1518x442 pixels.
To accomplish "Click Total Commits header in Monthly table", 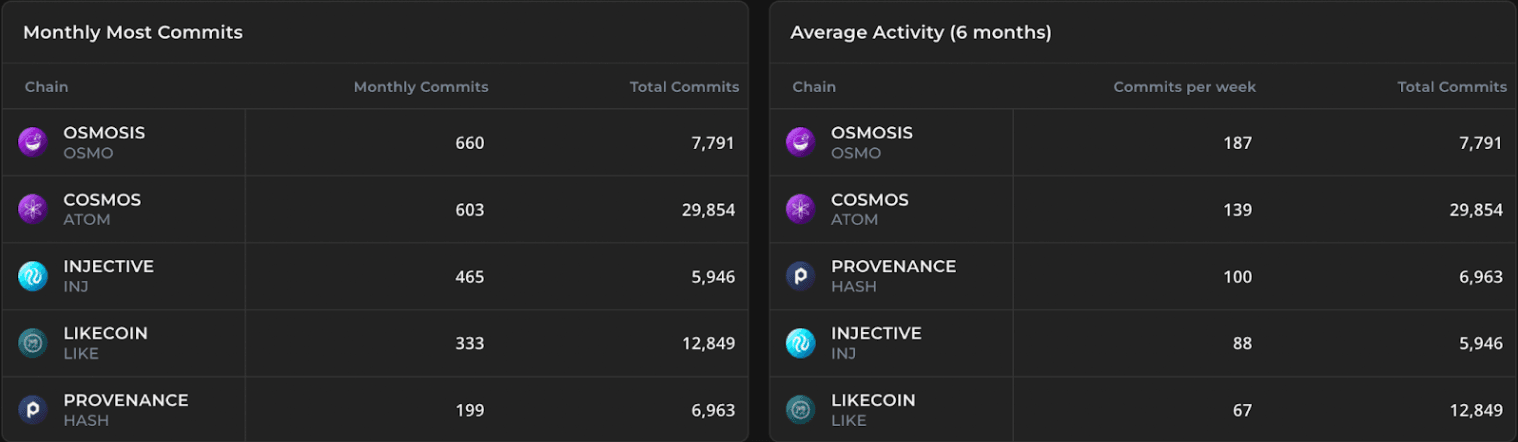I will tap(684, 87).
